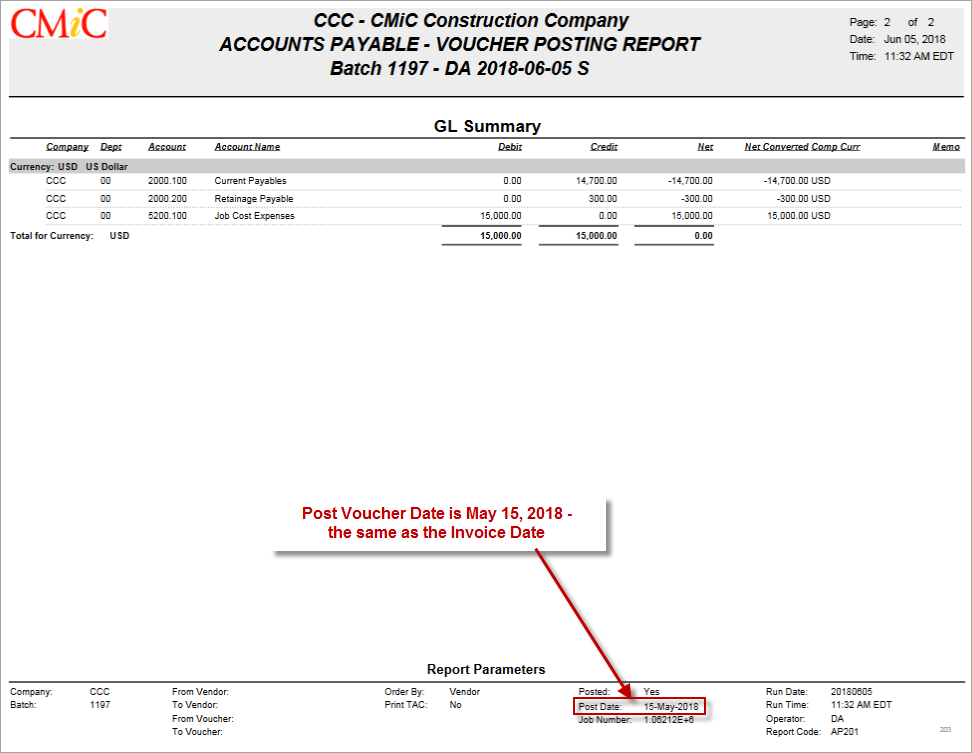972x753 pixels.
Task: Click the 'Current Payables' account name
Action: coord(250,181)
